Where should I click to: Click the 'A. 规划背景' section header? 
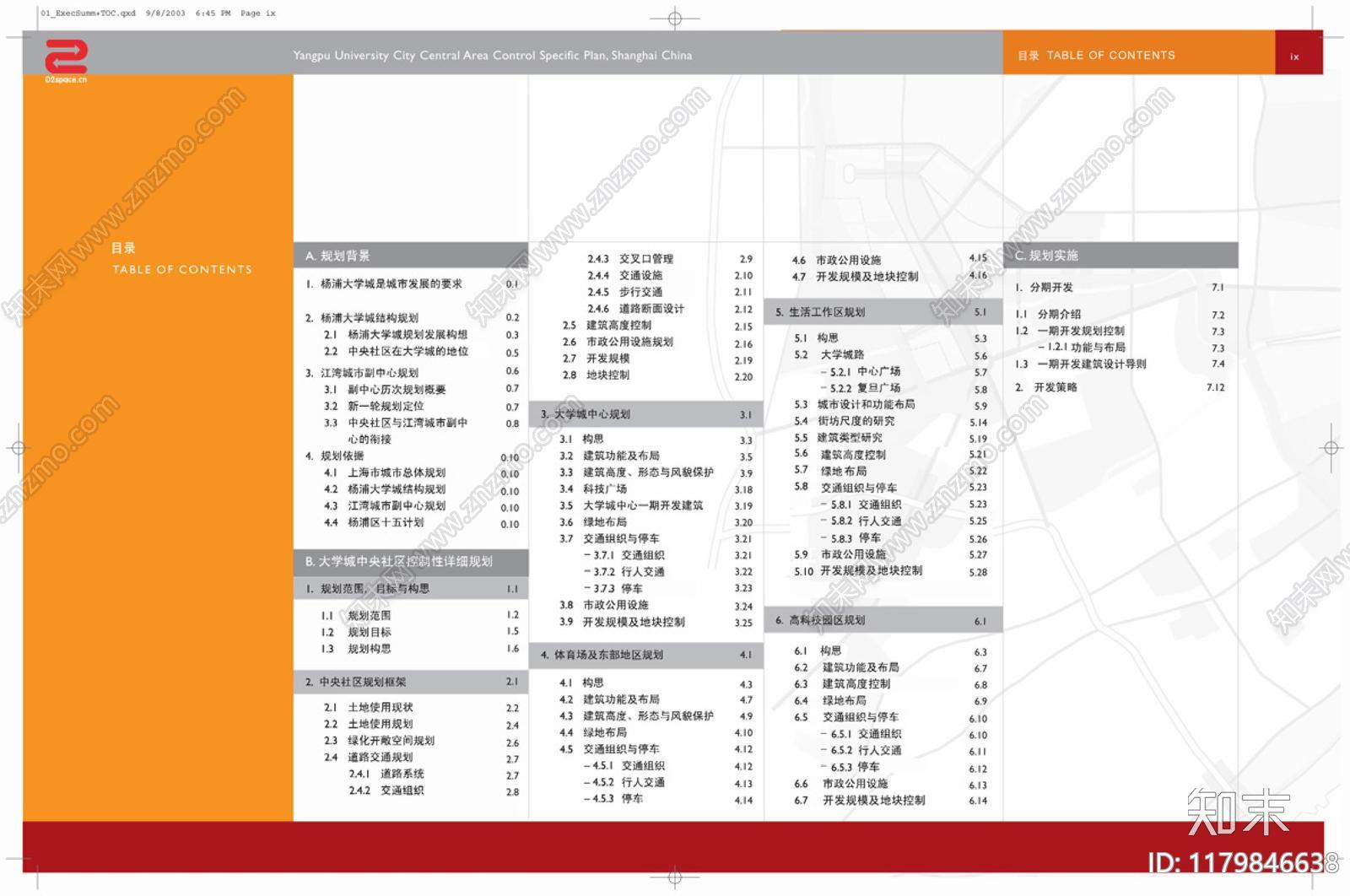coord(411,256)
